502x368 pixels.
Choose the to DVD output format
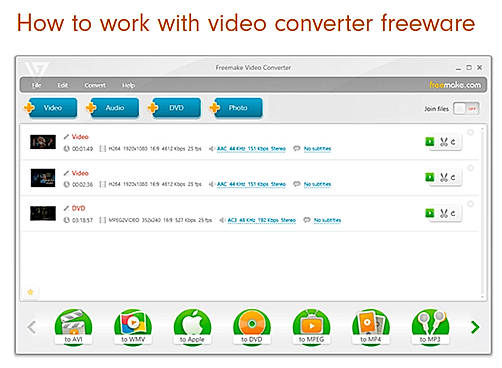[x=252, y=327]
